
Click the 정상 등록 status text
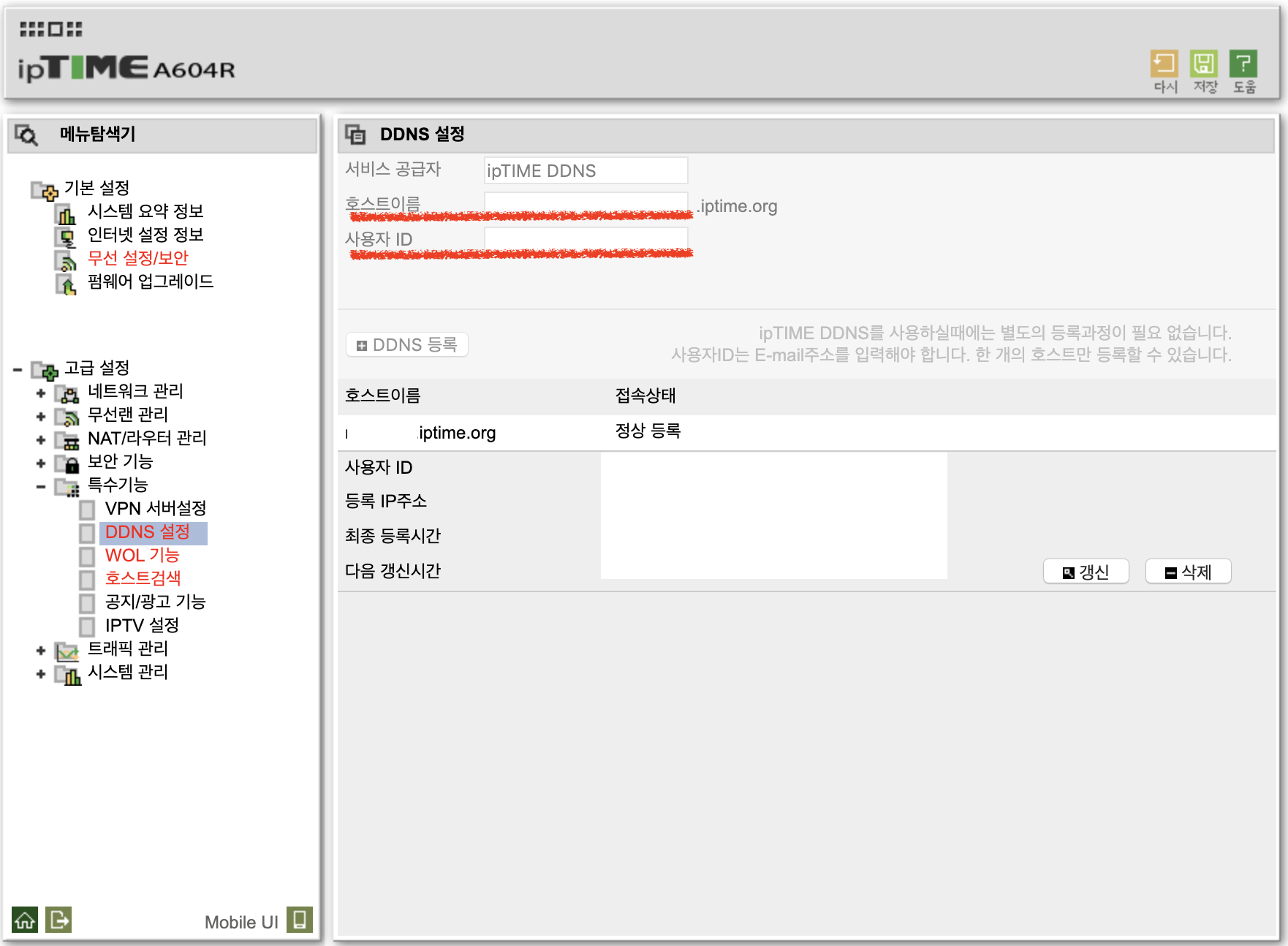click(648, 431)
